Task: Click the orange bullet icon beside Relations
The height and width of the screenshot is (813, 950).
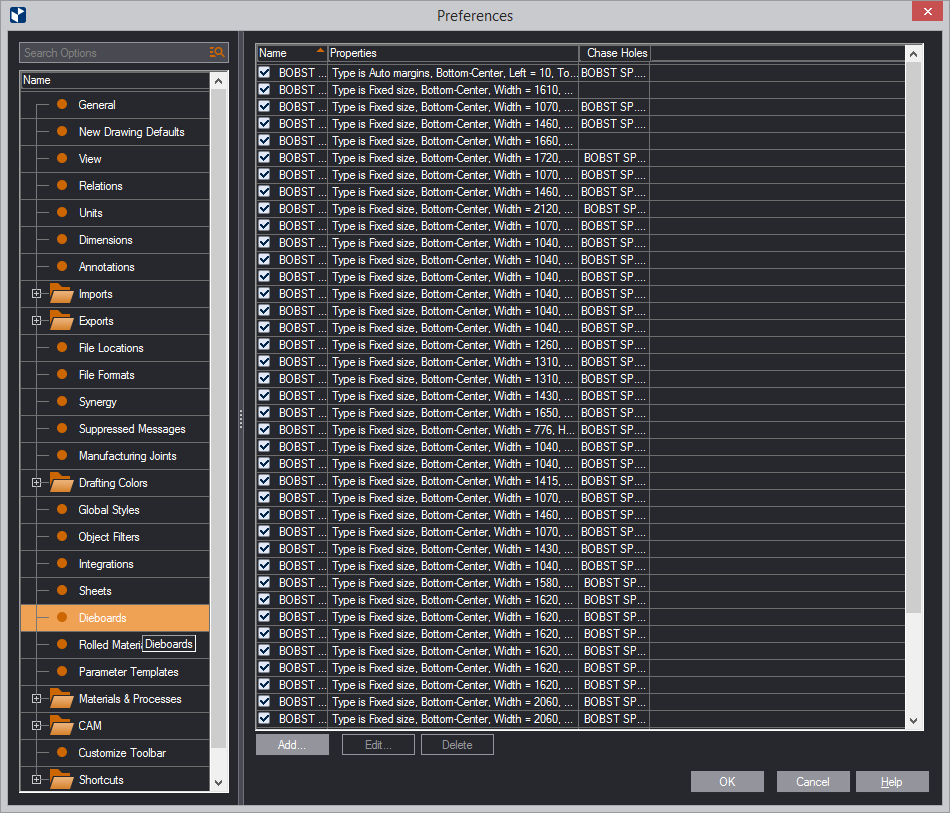Action: pos(62,185)
